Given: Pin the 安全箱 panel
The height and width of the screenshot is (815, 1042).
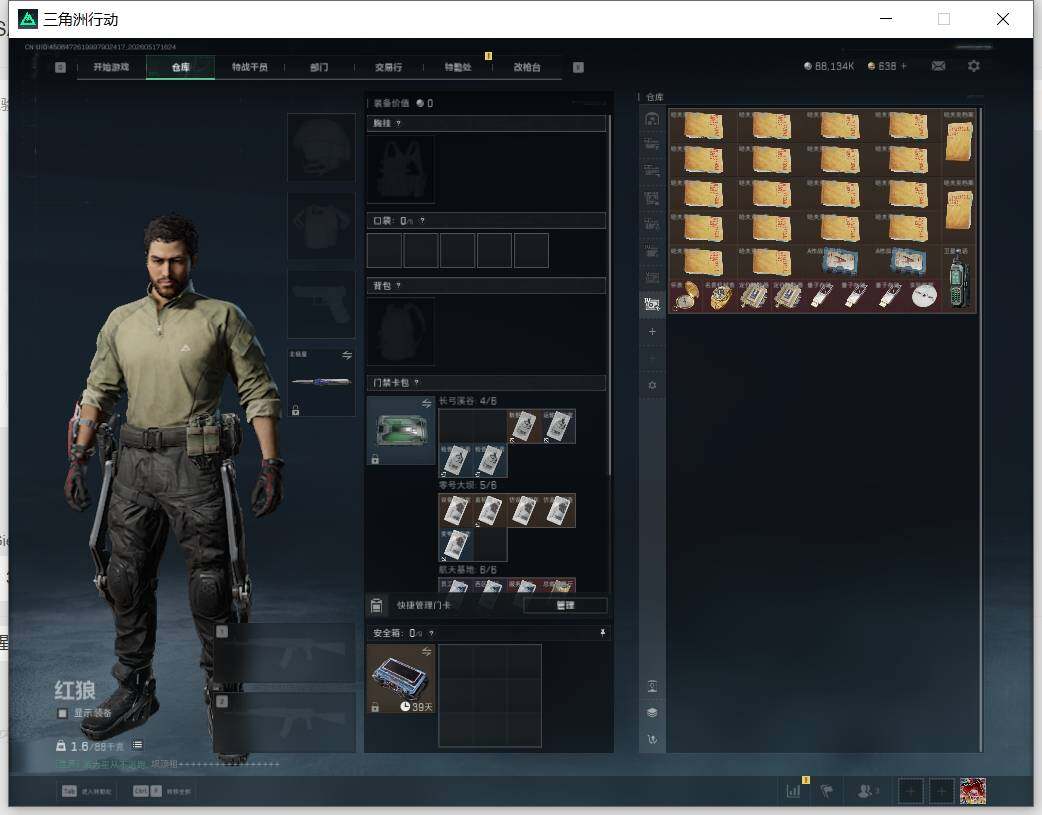Looking at the screenshot, I should [x=603, y=633].
